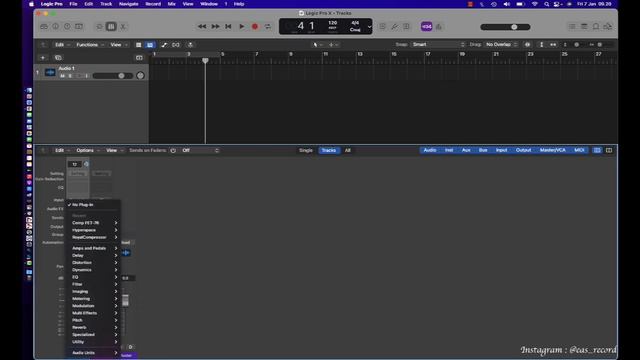The width and height of the screenshot is (640, 360).
Task: Open Smart Controls from the control bar
Action: pos(99,27)
